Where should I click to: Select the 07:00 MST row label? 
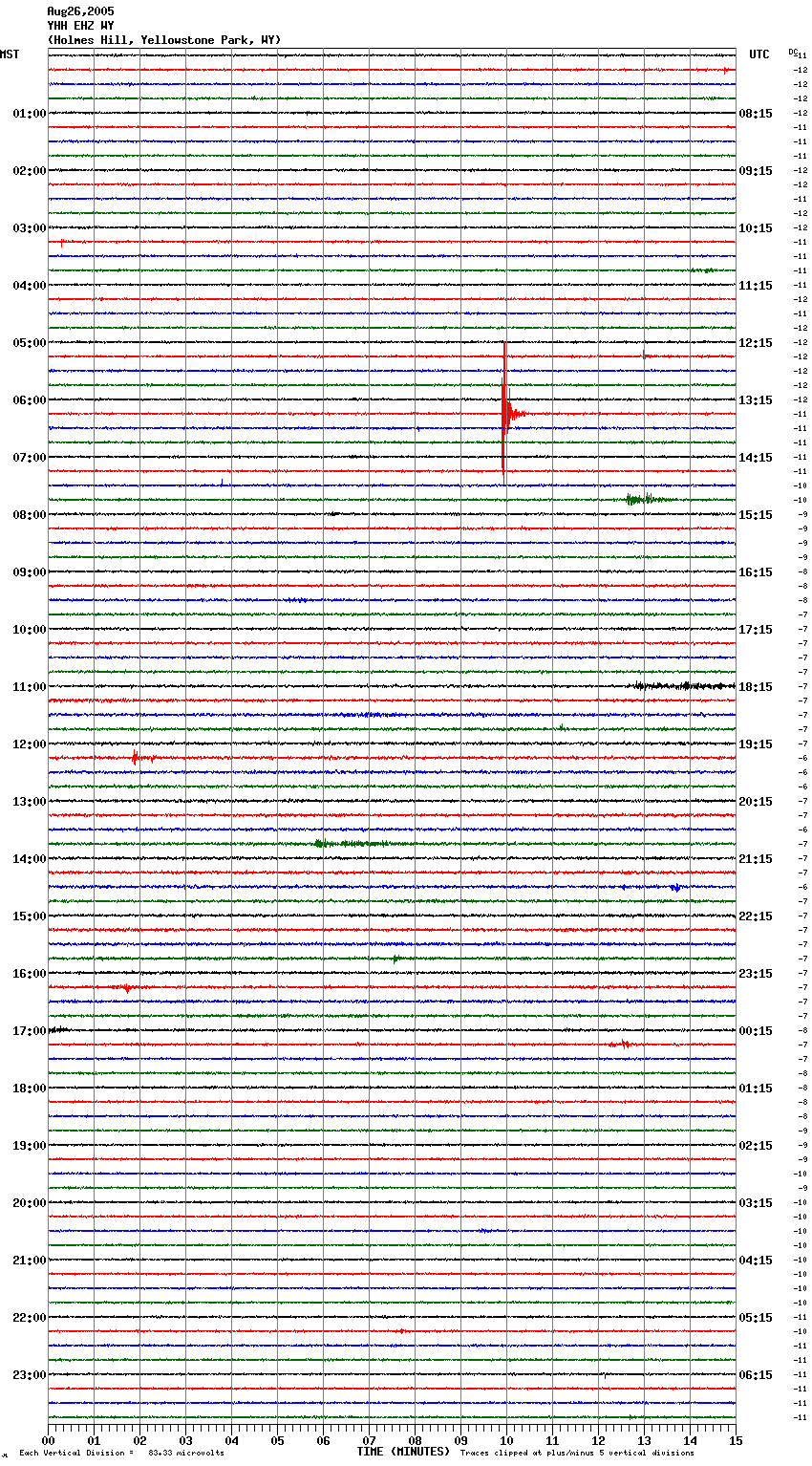[x=30, y=458]
